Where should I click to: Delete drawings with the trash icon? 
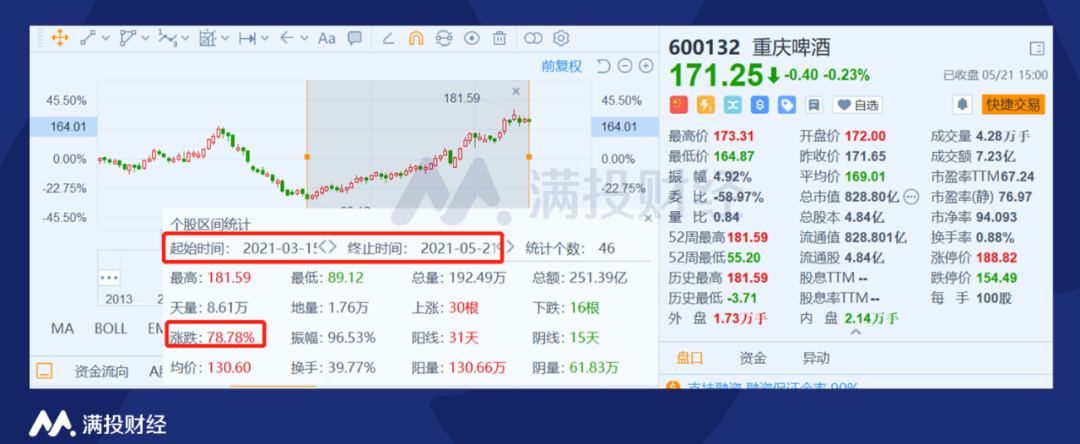[500, 39]
